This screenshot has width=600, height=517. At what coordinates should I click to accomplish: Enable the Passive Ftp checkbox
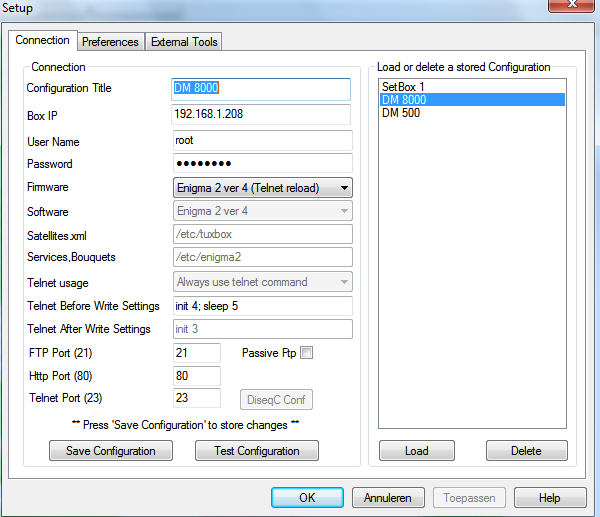[307, 352]
